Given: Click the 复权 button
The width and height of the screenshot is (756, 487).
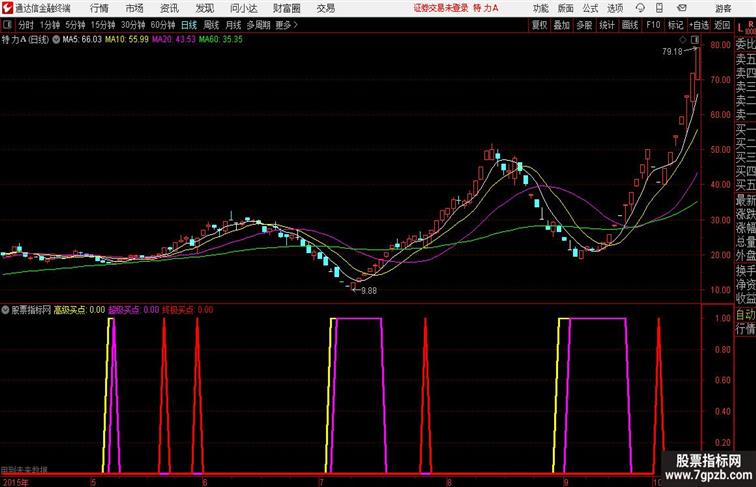Looking at the screenshot, I should click(539, 25).
